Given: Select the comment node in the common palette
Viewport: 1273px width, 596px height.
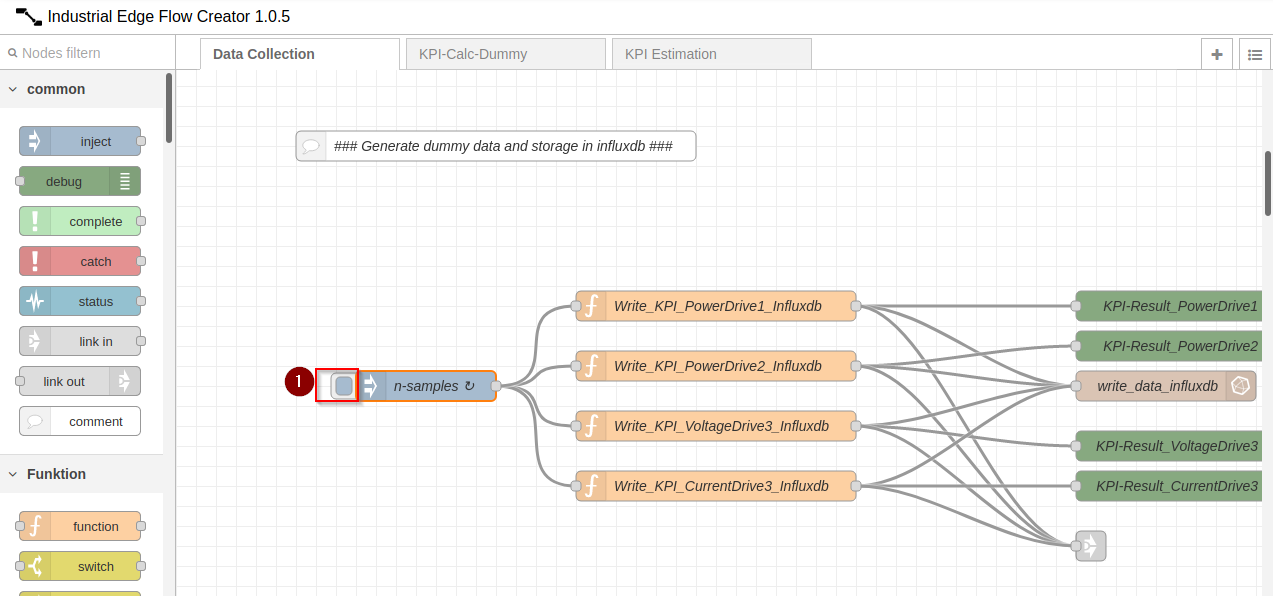Looking at the screenshot, I should coord(80,421).
